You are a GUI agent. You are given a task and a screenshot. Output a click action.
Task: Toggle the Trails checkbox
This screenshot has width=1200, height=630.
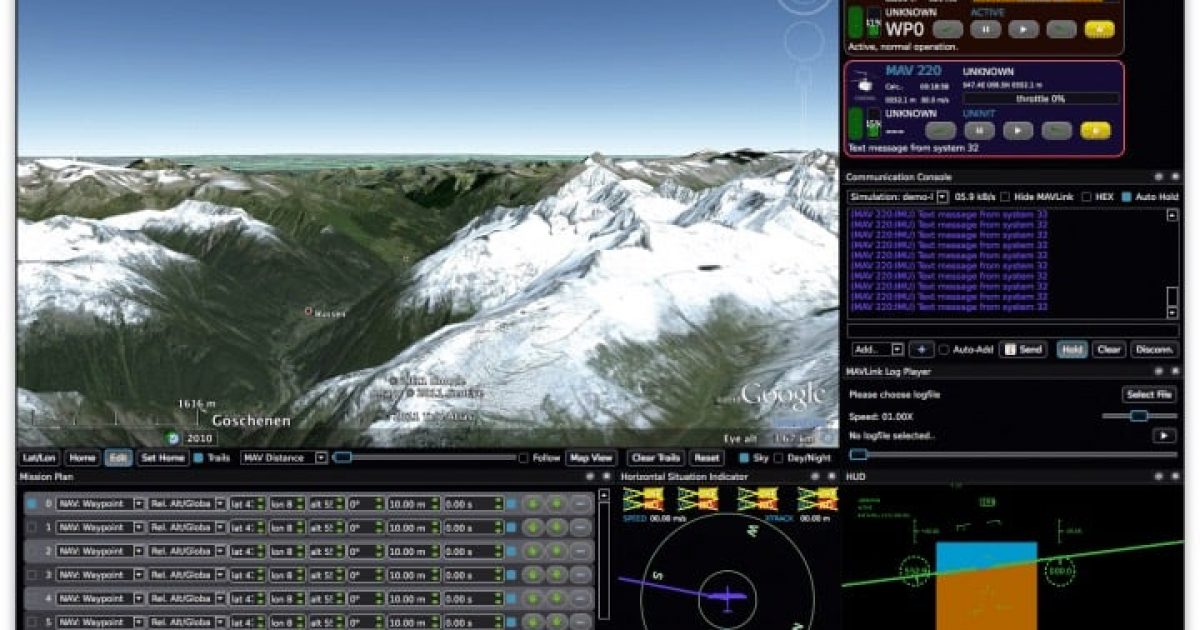click(x=198, y=458)
